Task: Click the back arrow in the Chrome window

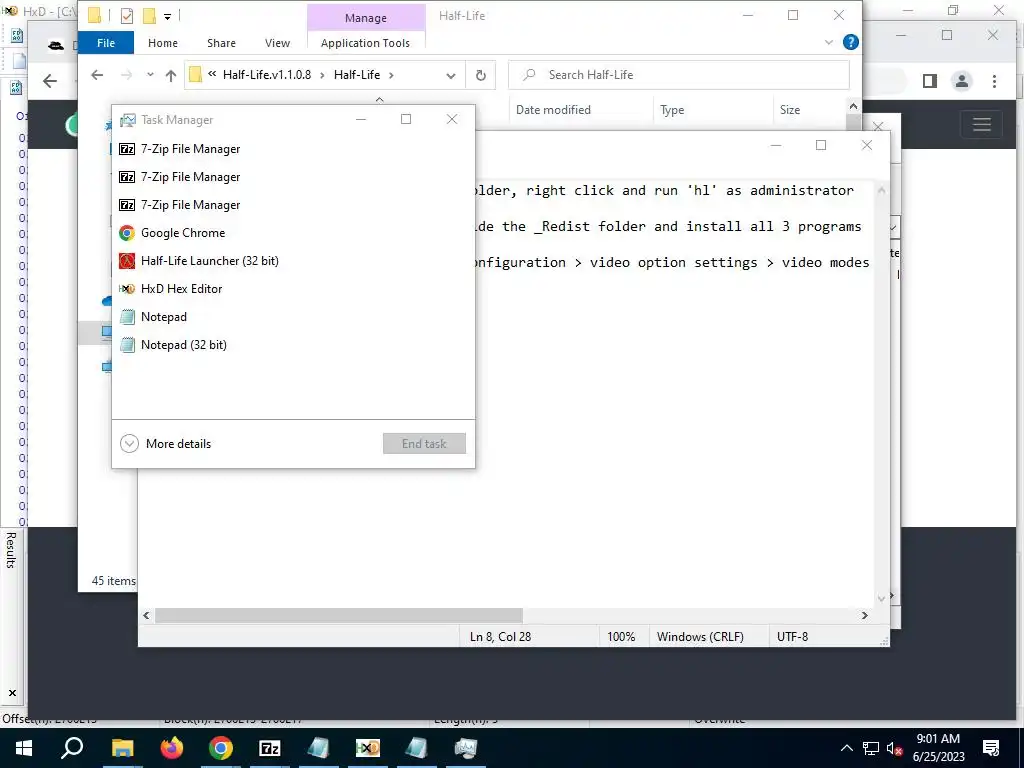Action: pos(50,81)
